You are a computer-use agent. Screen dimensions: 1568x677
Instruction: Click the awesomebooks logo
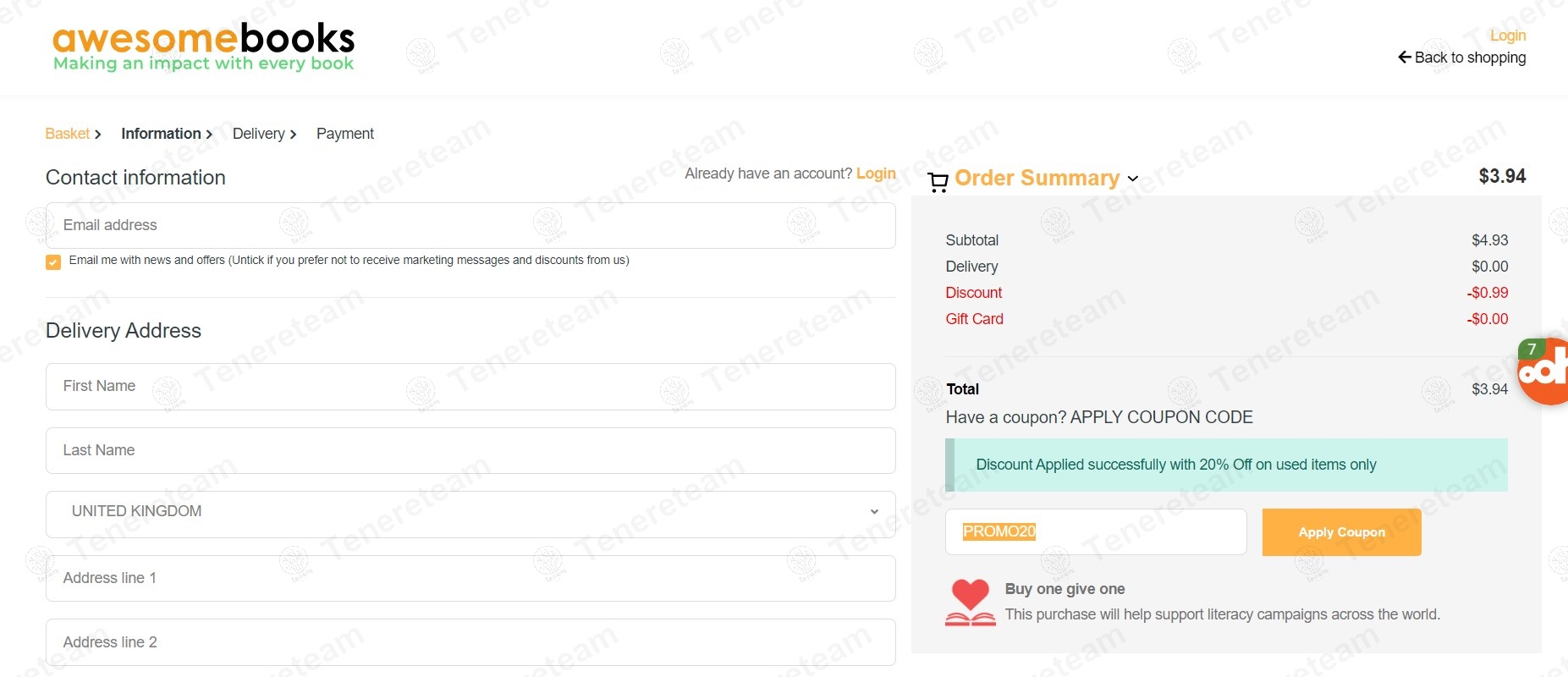tap(203, 47)
